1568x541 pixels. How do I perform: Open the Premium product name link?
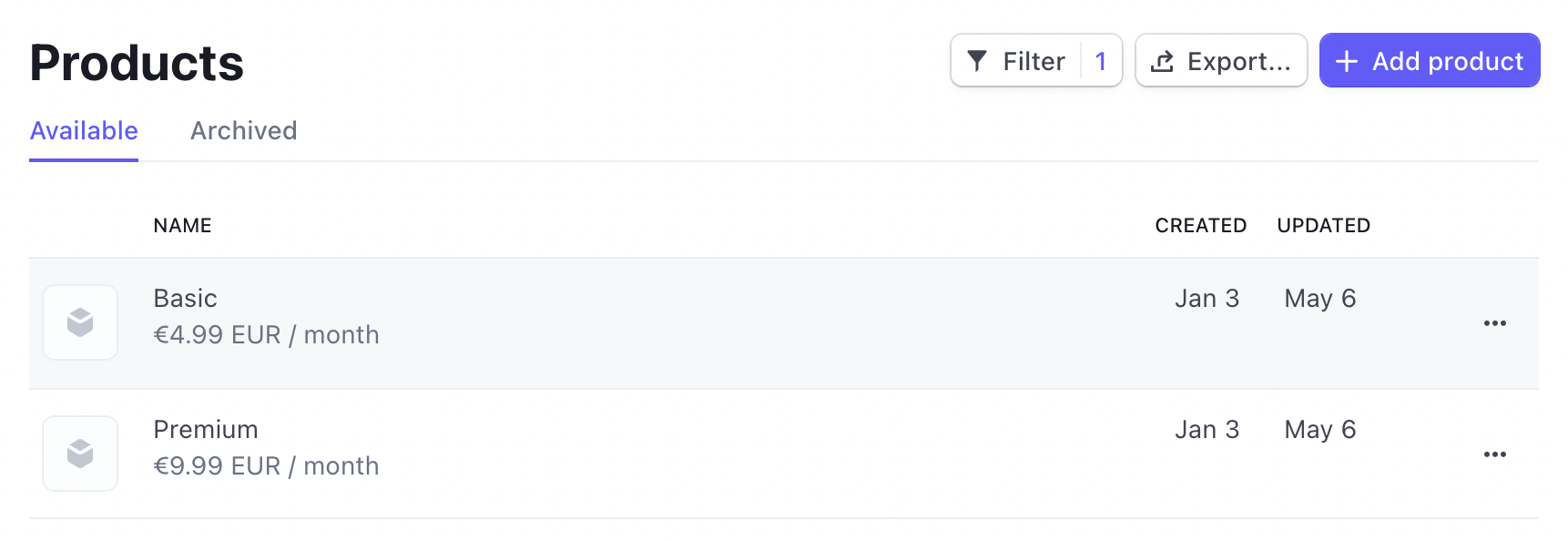[x=206, y=430]
